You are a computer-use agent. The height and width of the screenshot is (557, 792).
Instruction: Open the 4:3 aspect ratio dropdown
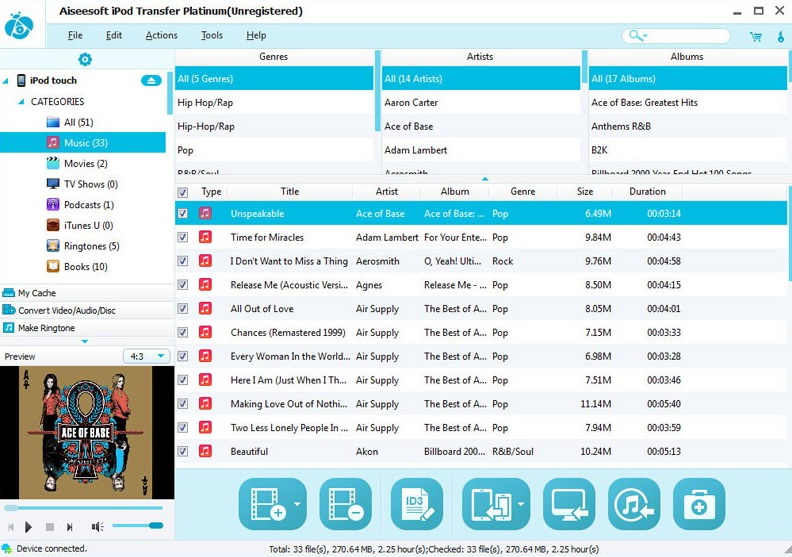pos(146,357)
